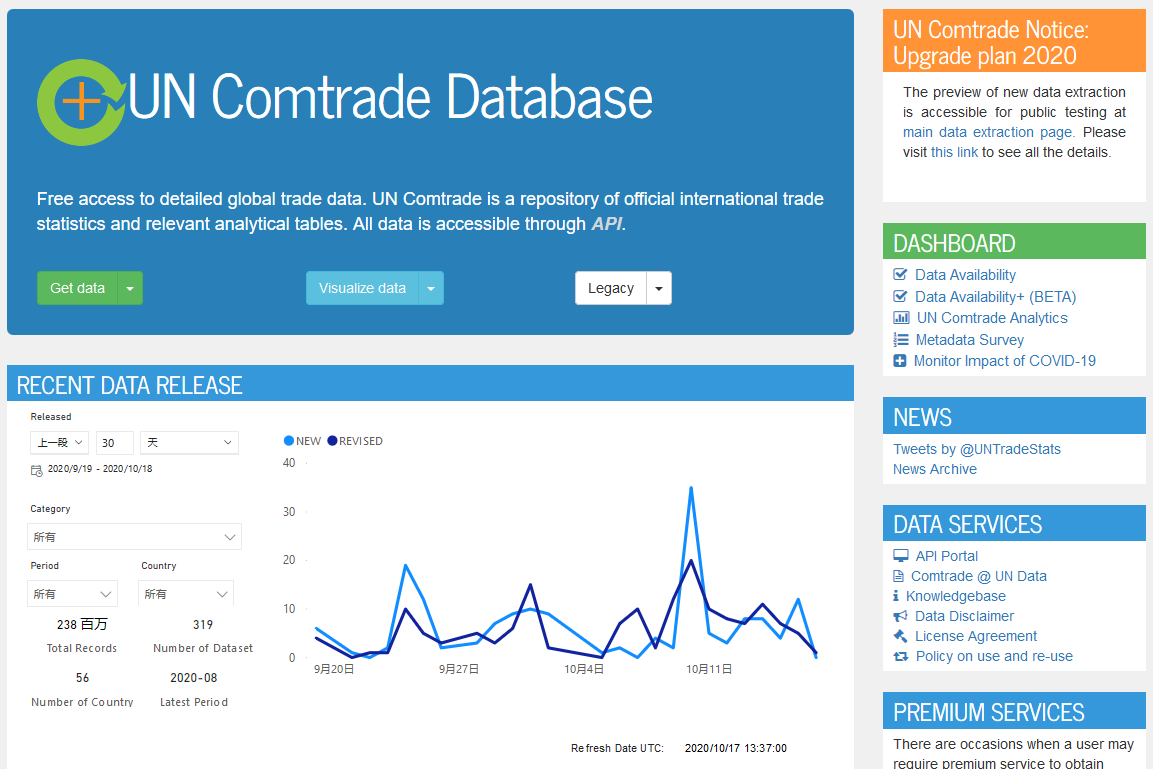Expand the Visualize data dropdown arrow
This screenshot has height=769, width=1153.
pos(431,288)
